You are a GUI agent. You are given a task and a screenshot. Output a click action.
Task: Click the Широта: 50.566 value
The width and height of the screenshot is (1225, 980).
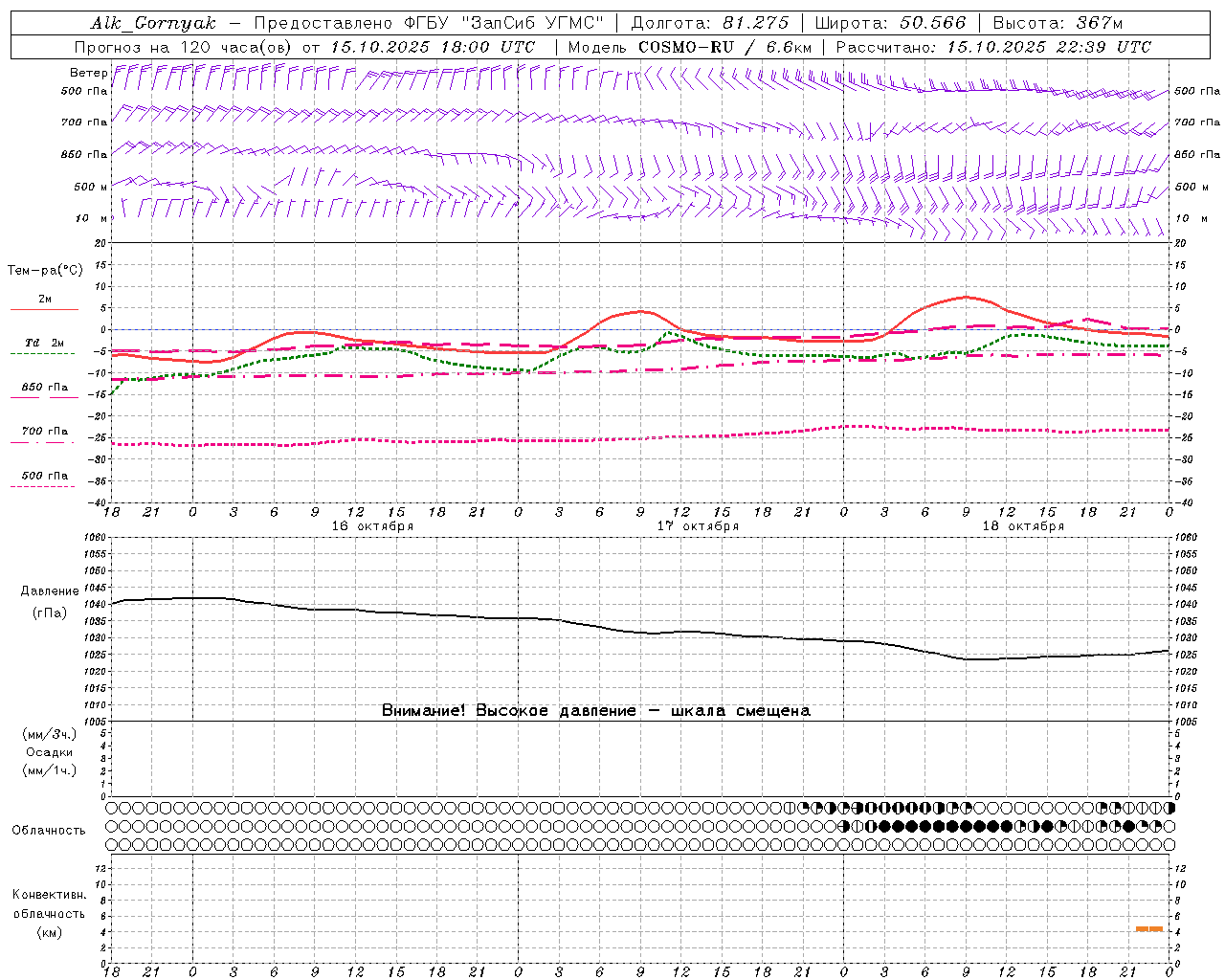891,23
